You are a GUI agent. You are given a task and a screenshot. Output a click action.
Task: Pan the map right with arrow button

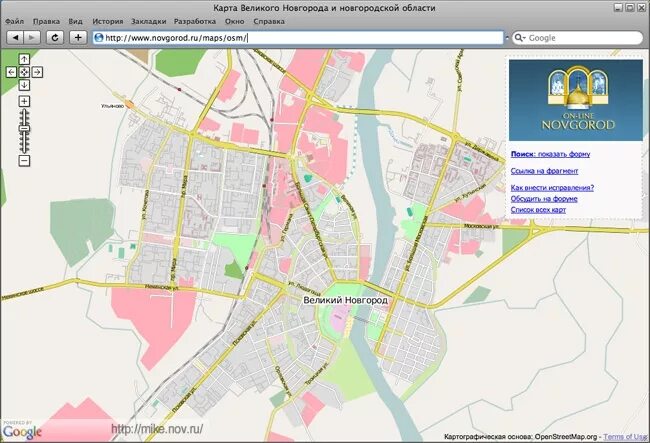coord(37,72)
